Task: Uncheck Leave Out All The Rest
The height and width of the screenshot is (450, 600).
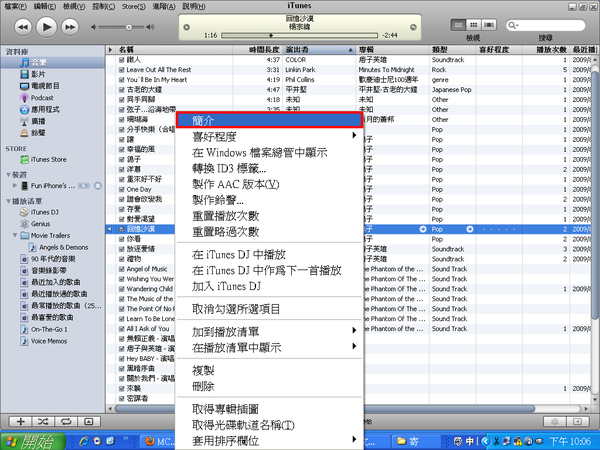Action: click(x=122, y=70)
